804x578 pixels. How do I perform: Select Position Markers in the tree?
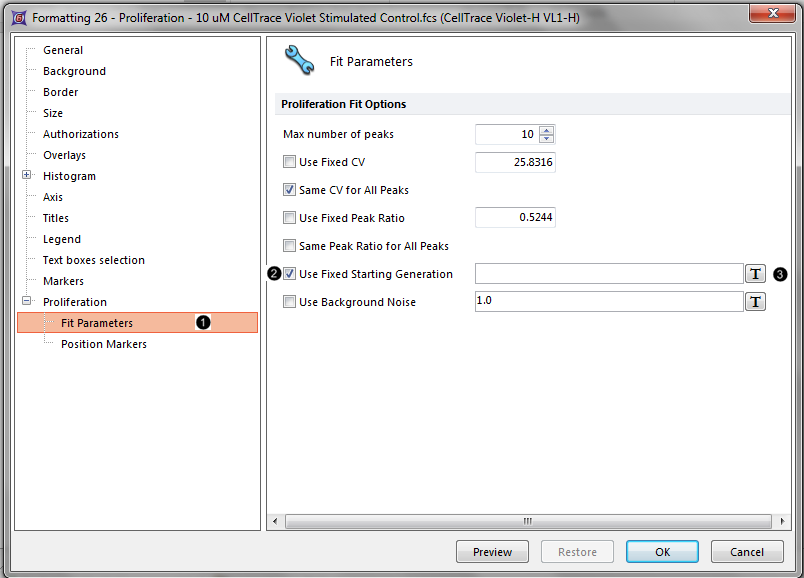click(104, 344)
